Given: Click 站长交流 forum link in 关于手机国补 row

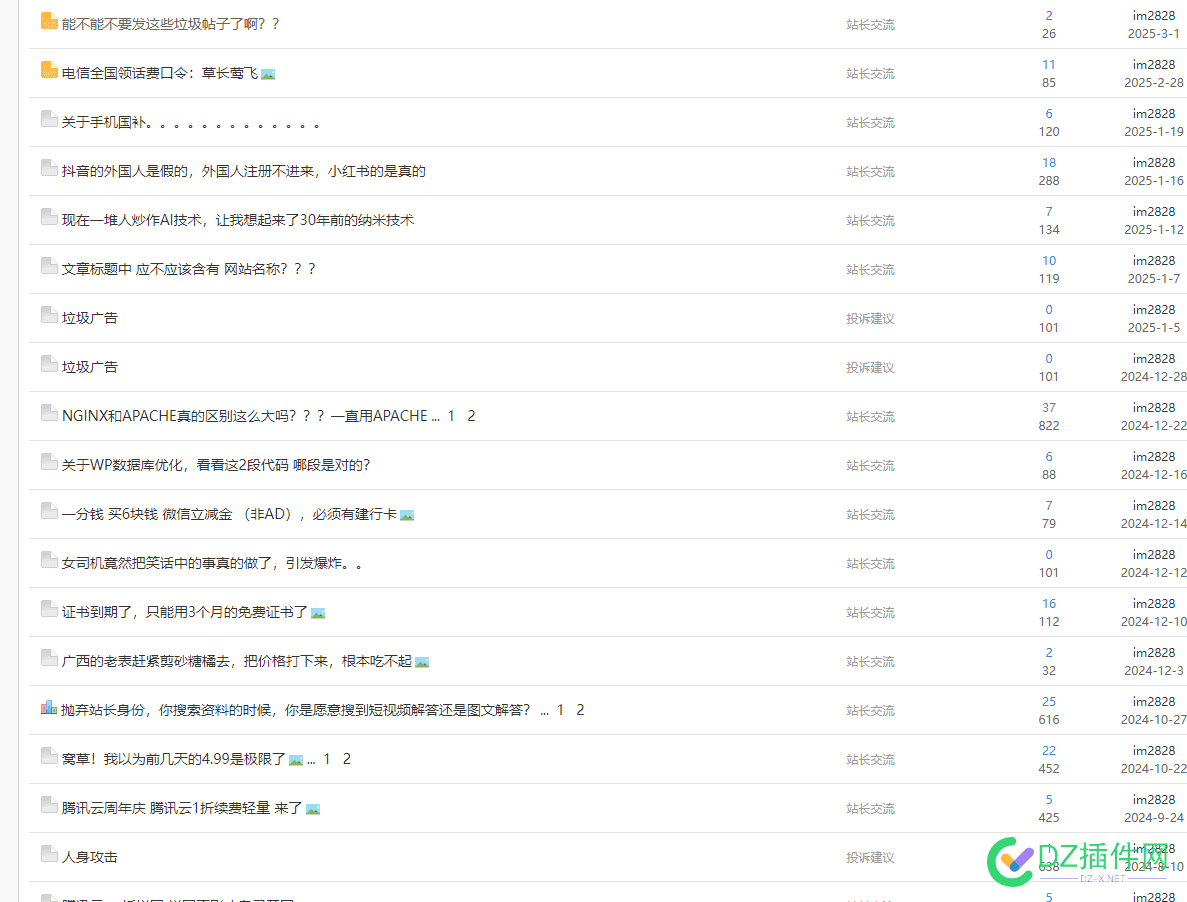Looking at the screenshot, I should [870, 123].
